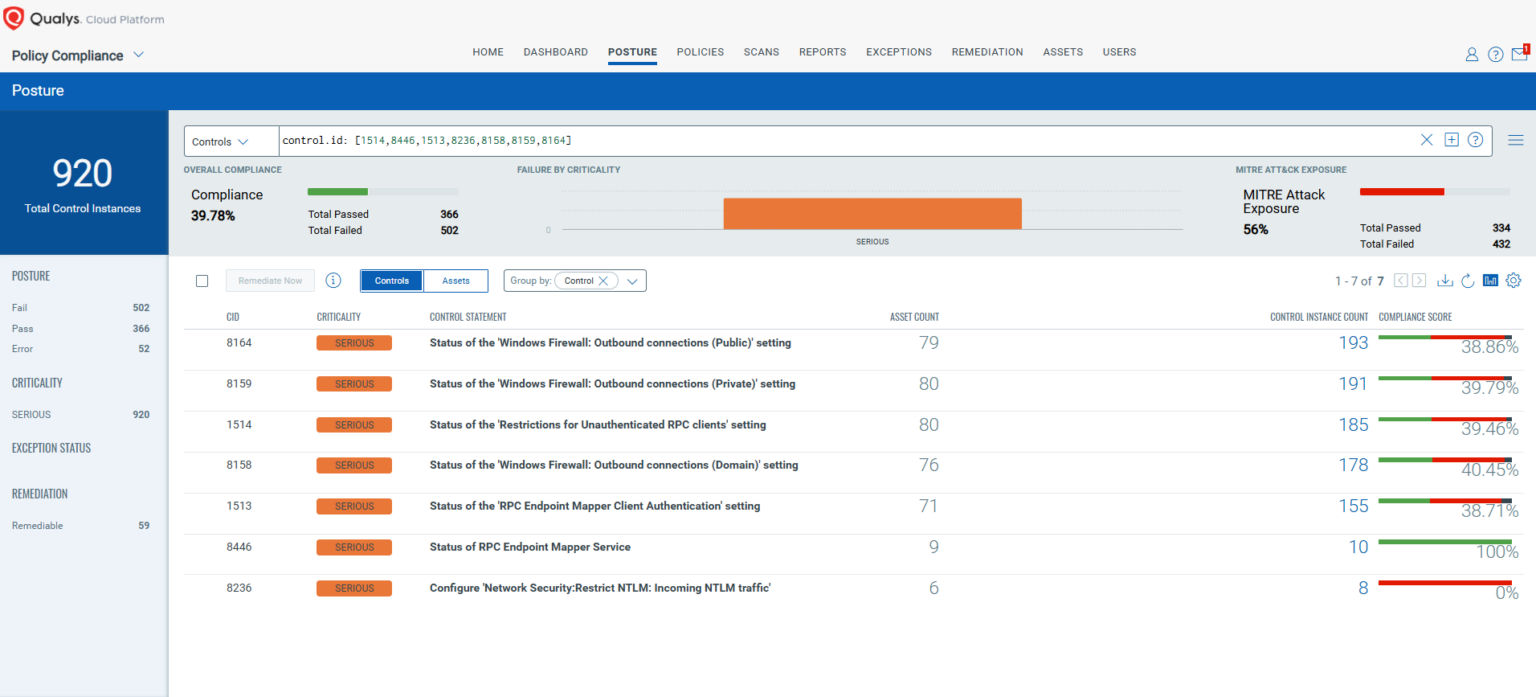Open control instance count 193 link
Screen dimensions: 1536x697
pyautogui.click(x=1352, y=343)
